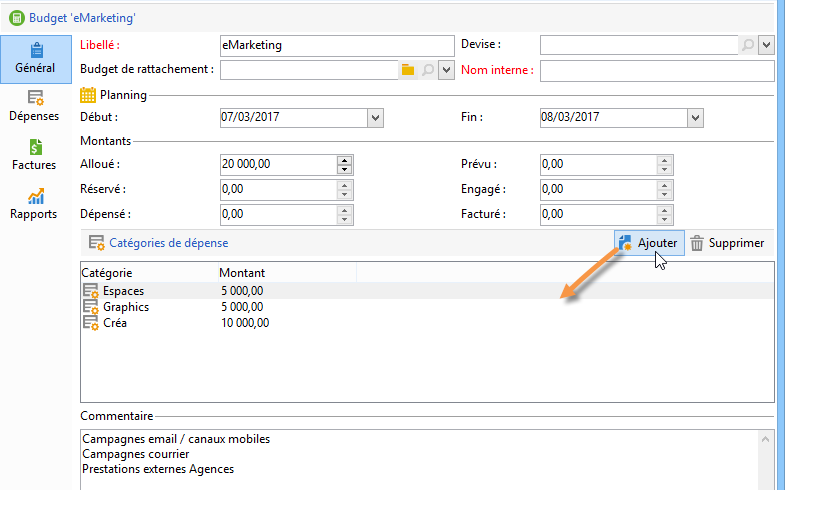
Task: Click the Graphics row icon
Action: pos(91,307)
